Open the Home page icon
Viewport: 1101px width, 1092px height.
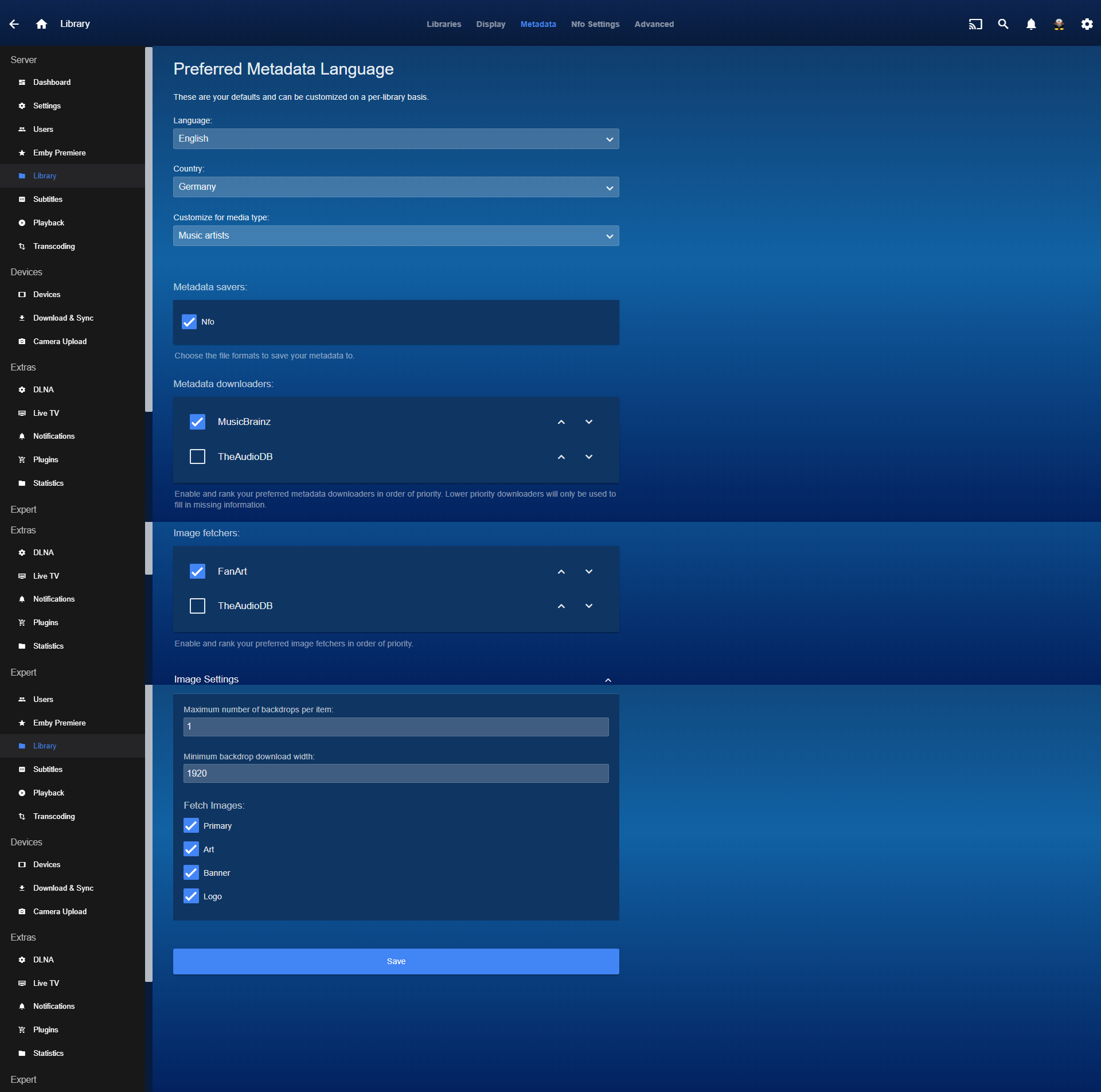[x=41, y=24]
